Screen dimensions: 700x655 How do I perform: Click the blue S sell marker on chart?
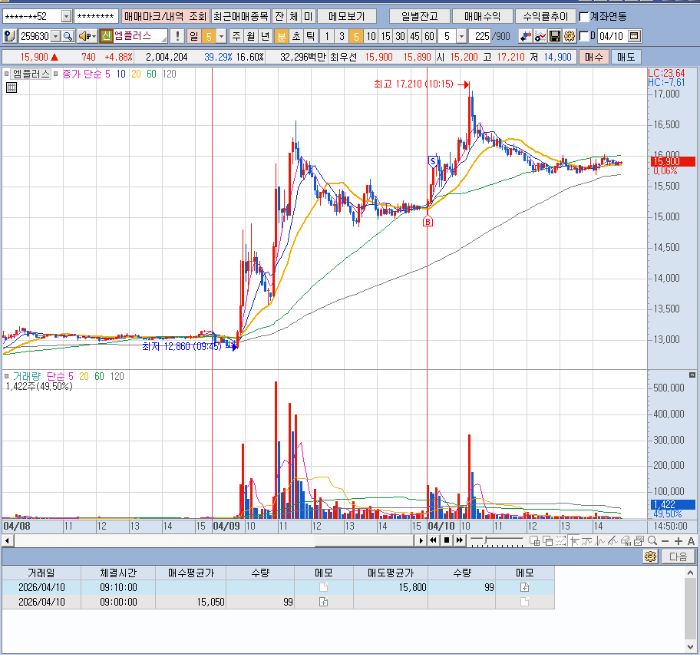tap(432, 161)
